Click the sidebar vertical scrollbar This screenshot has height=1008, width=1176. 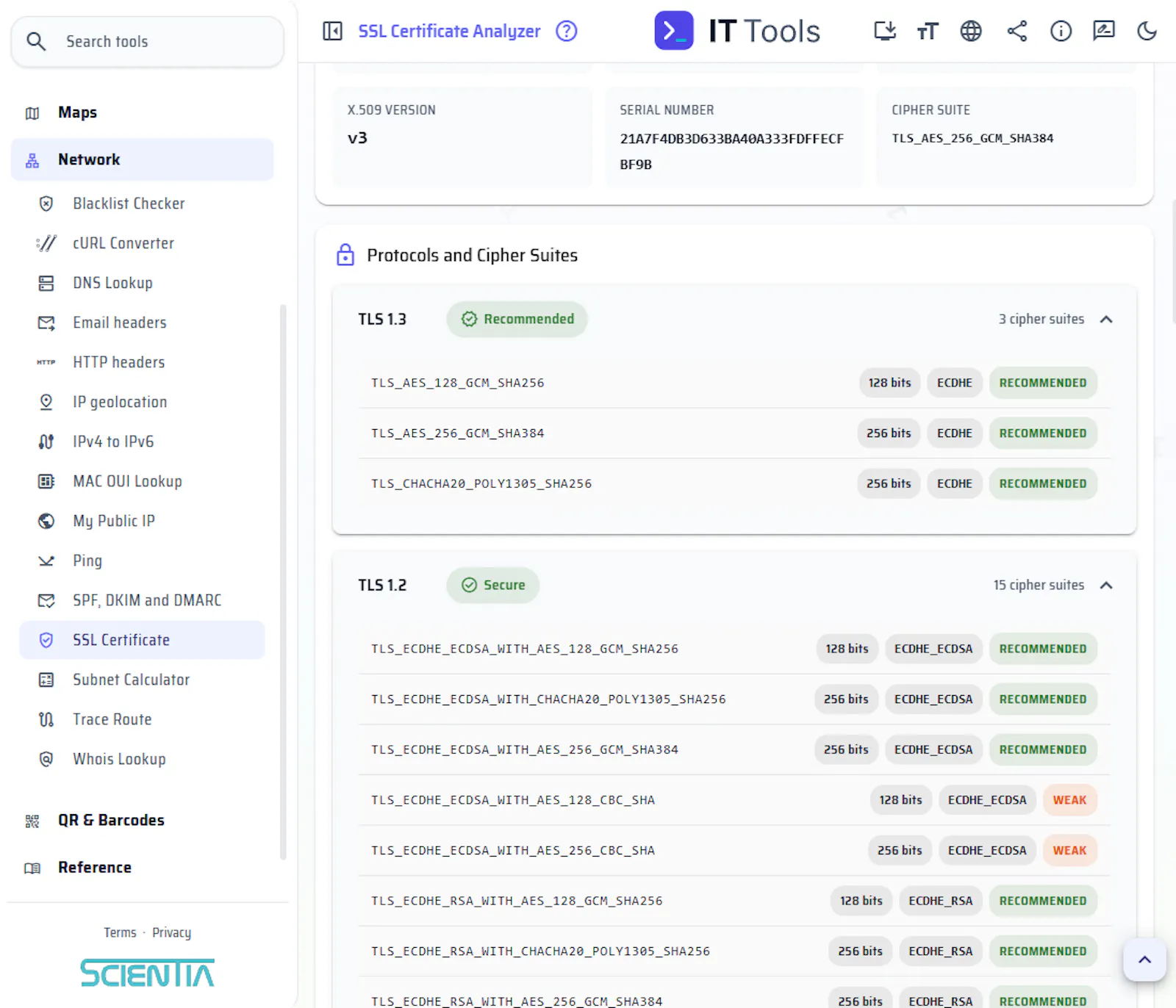[x=283, y=582]
